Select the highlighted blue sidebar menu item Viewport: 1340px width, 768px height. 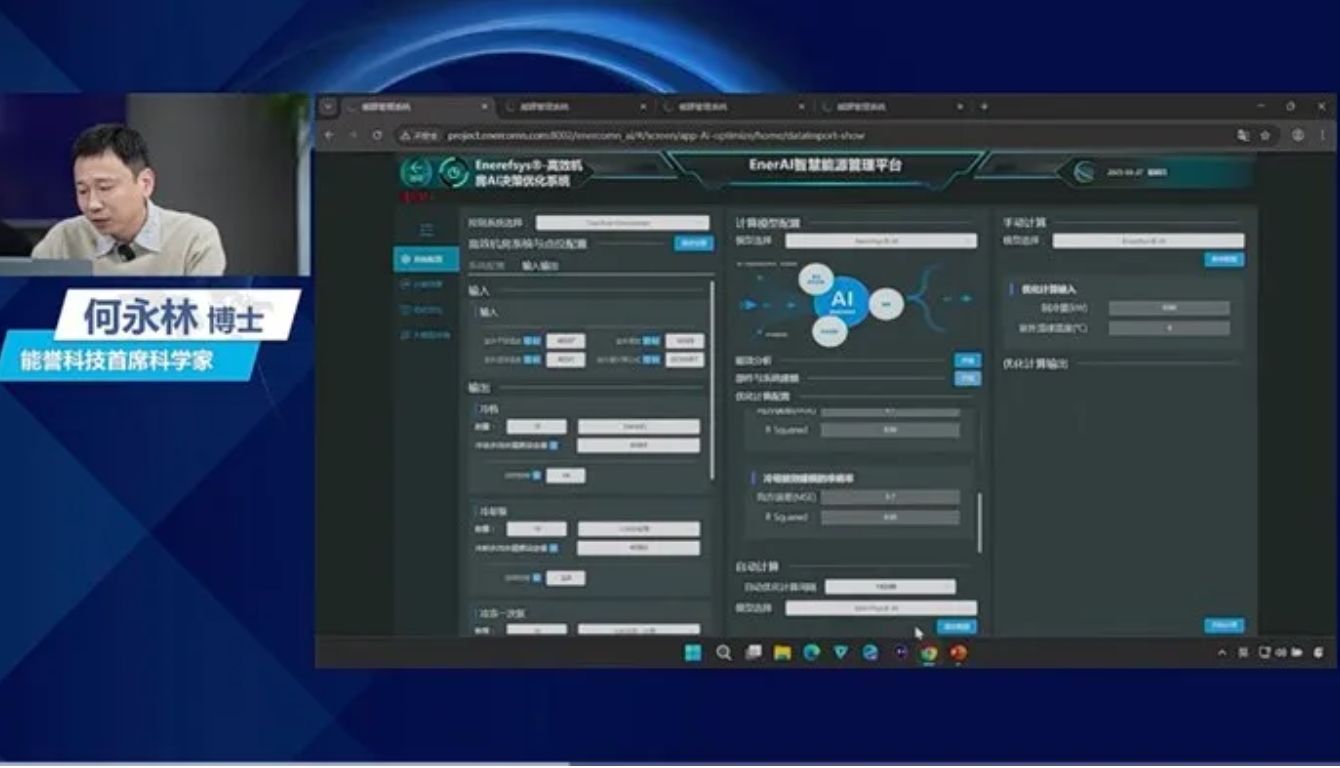pos(426,259)
